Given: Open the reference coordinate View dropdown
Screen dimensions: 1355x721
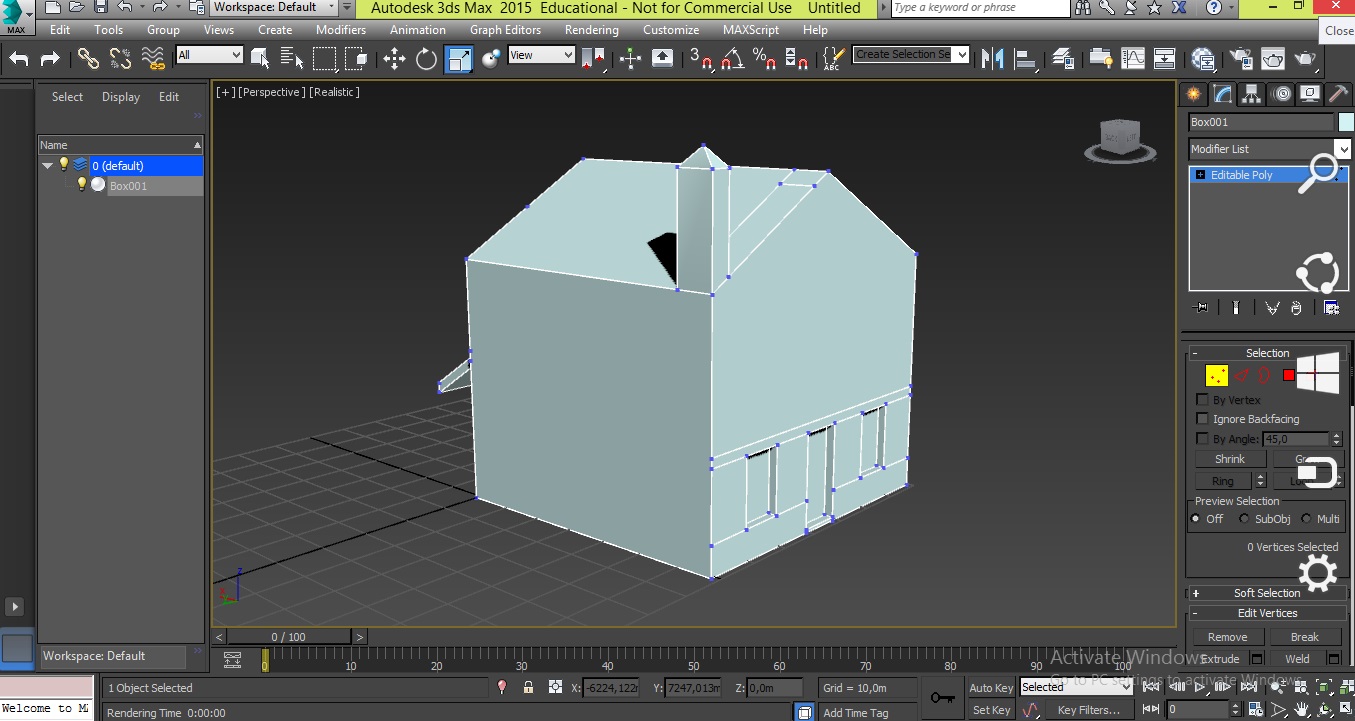Looking at the screenshot, I should pos(541,56).
